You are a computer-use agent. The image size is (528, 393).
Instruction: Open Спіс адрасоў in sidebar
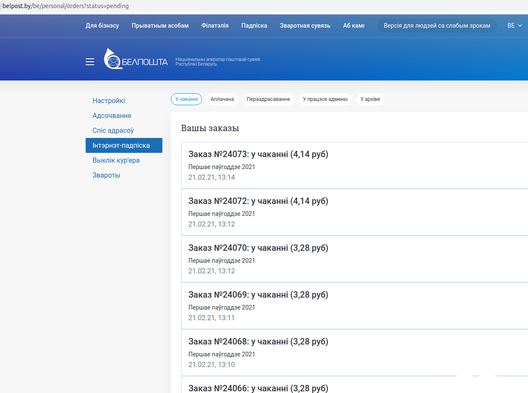[113, 130]
